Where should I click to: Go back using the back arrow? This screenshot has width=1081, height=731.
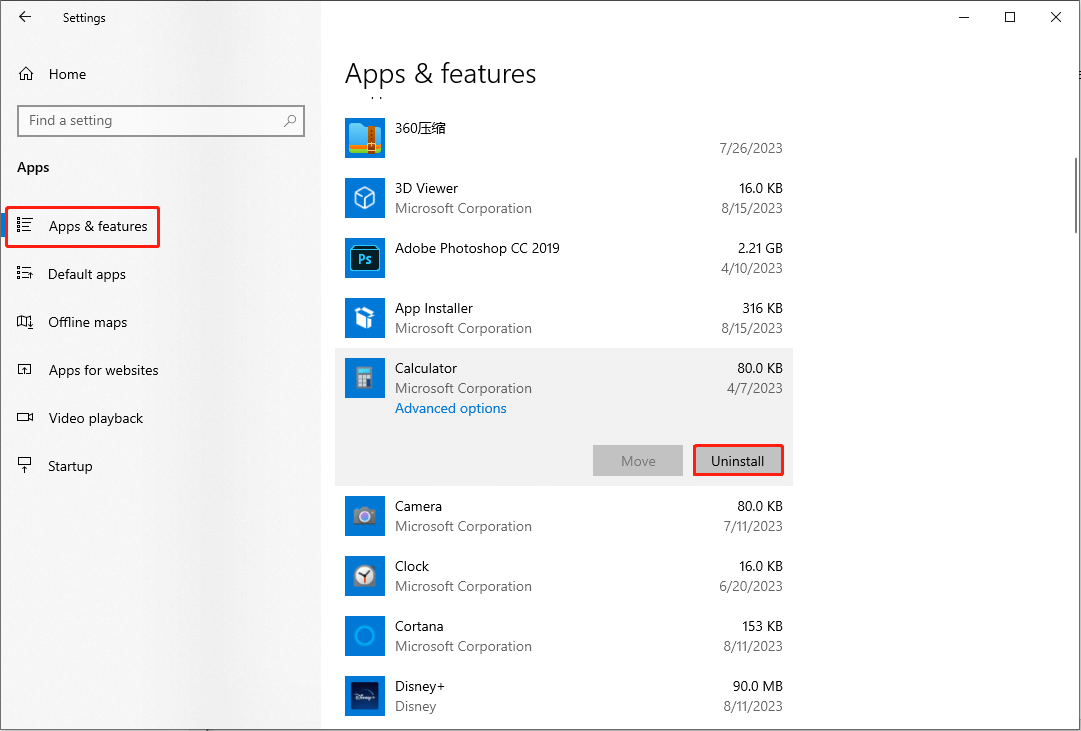coord(25,17)
